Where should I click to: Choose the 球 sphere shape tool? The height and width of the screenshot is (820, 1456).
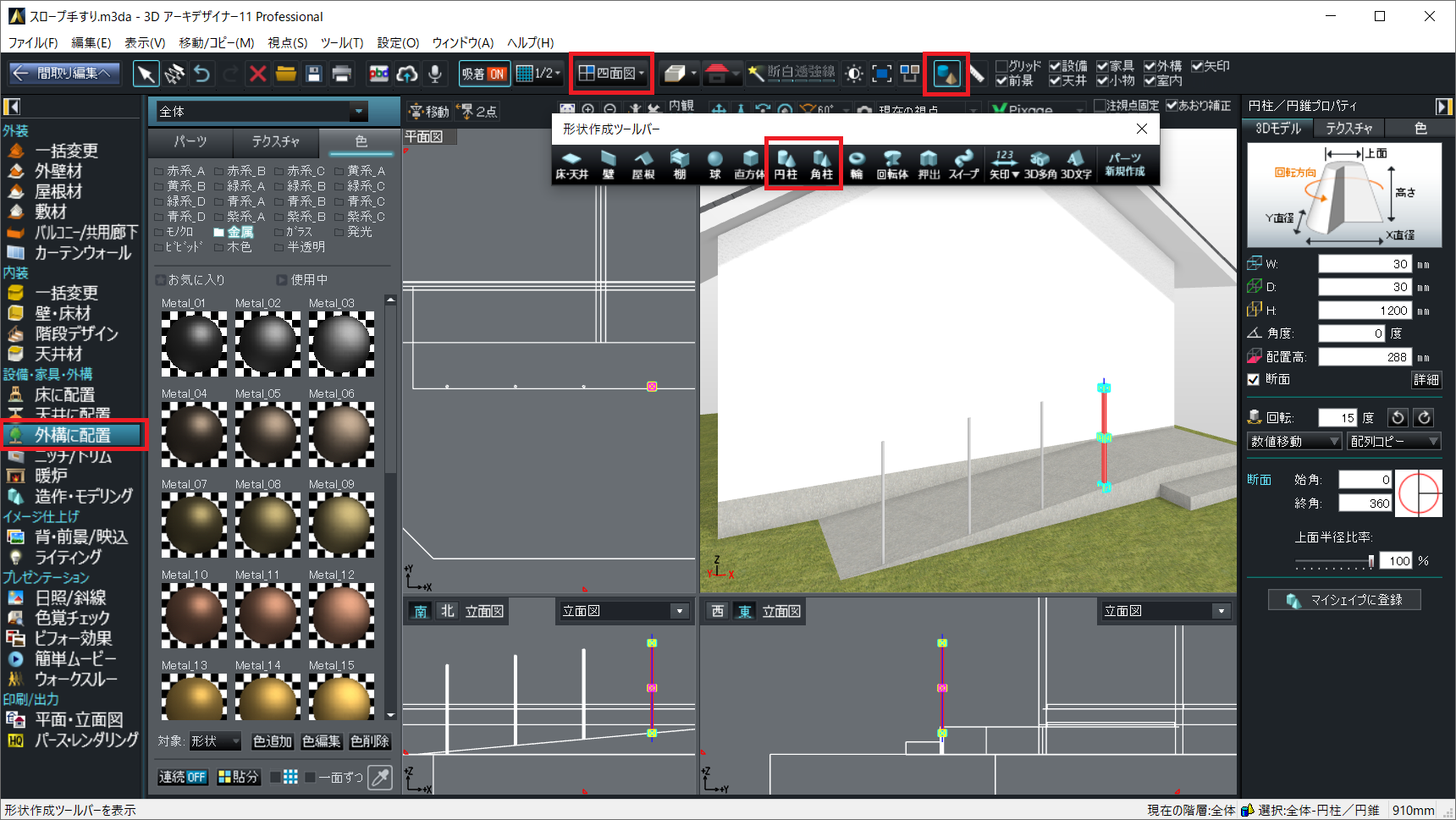714,163
